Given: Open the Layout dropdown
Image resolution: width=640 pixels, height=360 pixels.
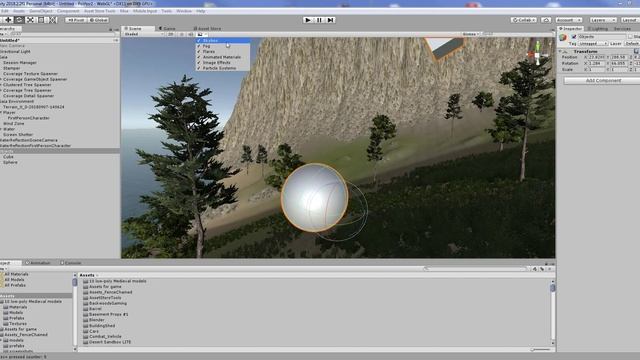Looking at the screenshot, I should click(630, 20).
